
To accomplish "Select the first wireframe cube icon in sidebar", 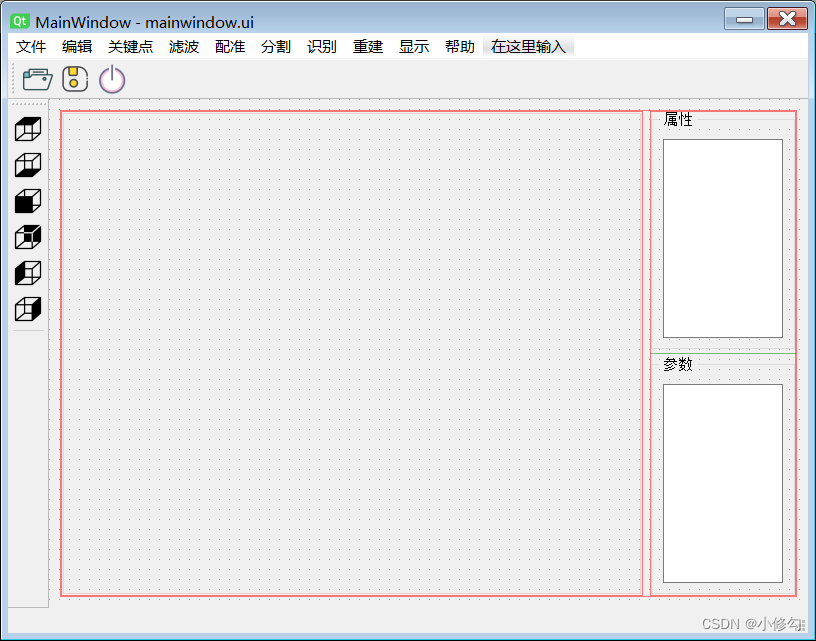I will [27, 128].
